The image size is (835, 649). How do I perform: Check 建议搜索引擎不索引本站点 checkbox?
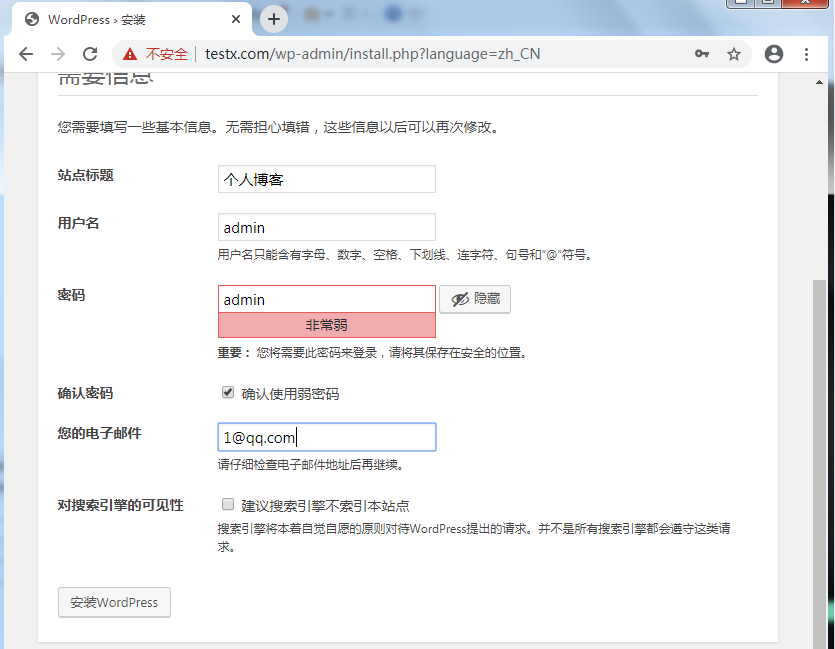228,504
